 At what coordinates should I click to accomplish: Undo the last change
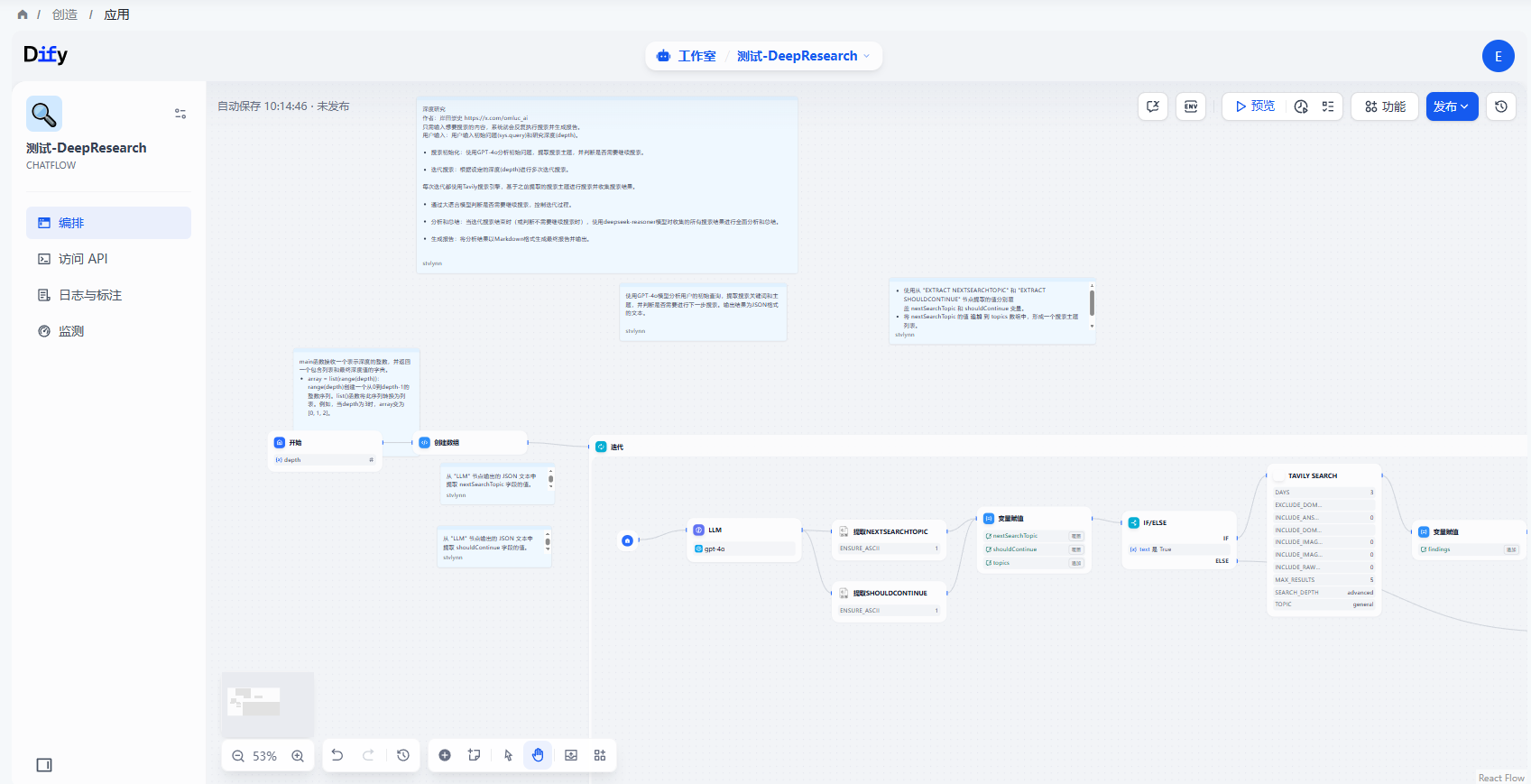point(337,755)
